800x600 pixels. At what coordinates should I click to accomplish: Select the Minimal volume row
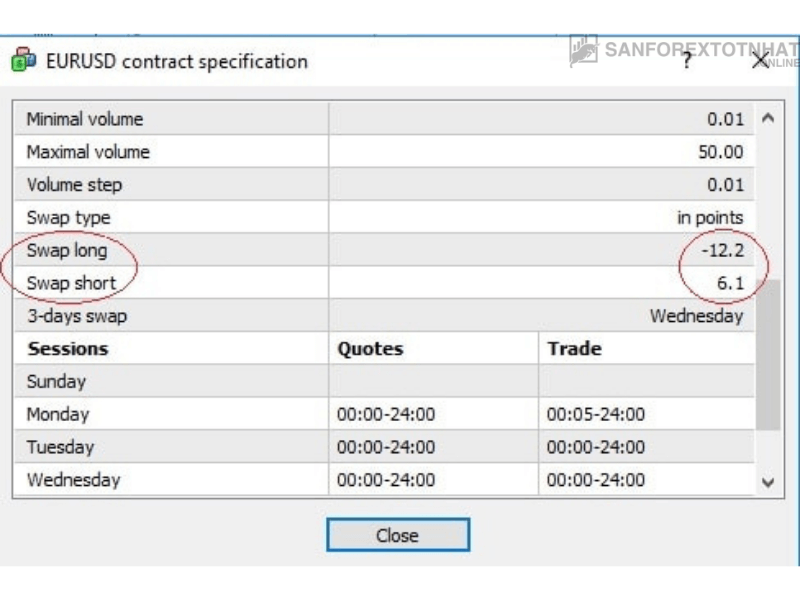tap(384, 119)
